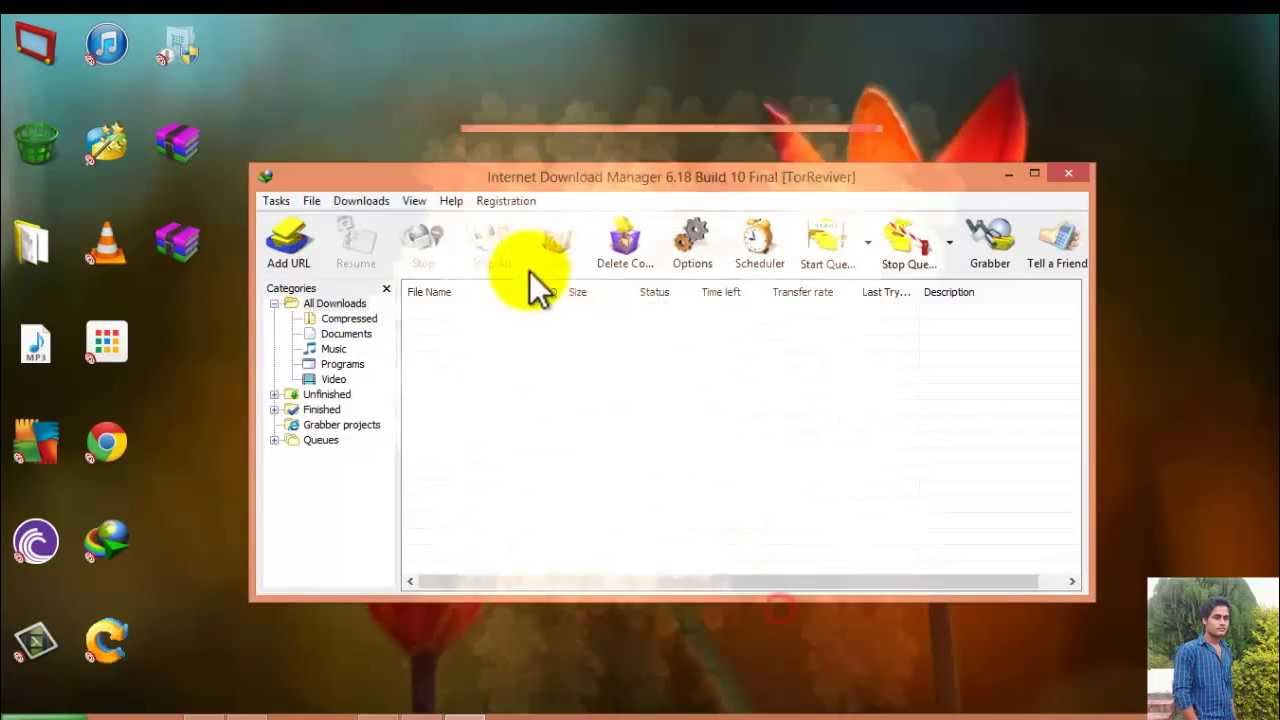This screenshot has height=720, width=1280.
Task: Click horizontal scrollbar right arrow
Action: [x=1072, y=581]
